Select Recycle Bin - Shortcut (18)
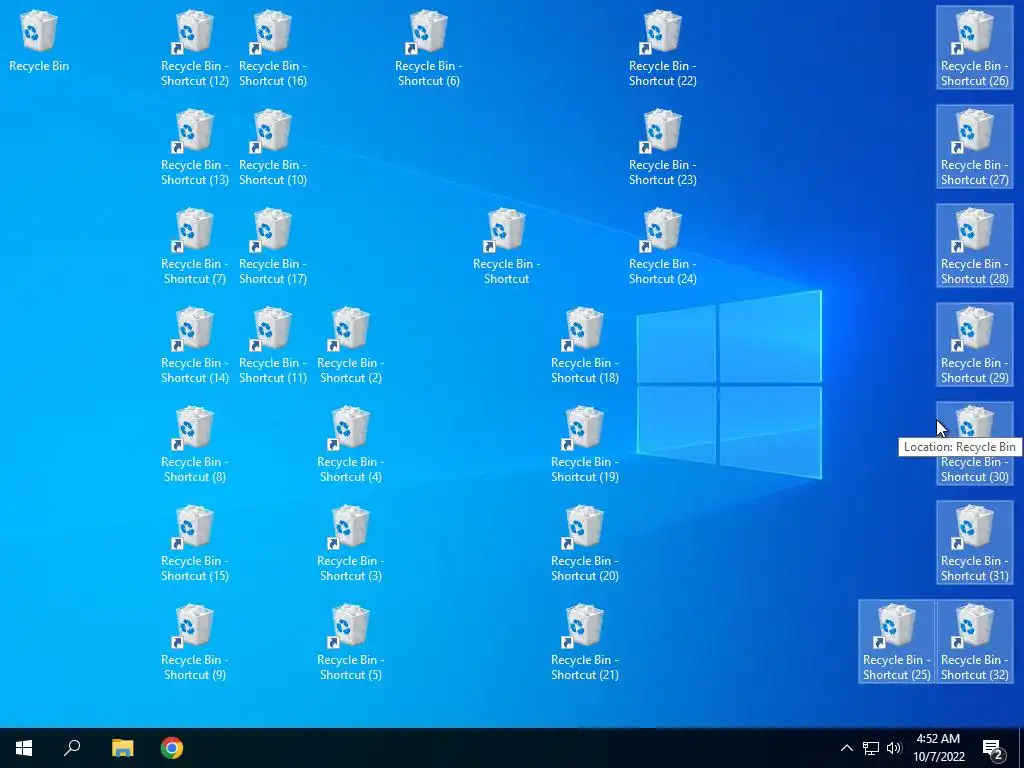The image size is (1024, 768). point(584,345)
